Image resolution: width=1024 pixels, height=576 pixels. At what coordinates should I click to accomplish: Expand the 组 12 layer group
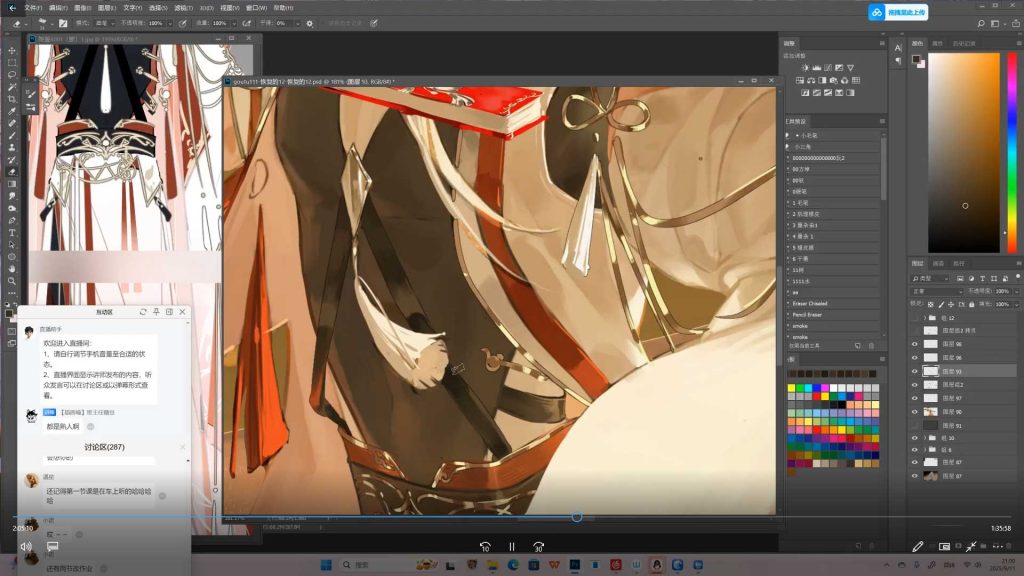[x=923, y=318]
